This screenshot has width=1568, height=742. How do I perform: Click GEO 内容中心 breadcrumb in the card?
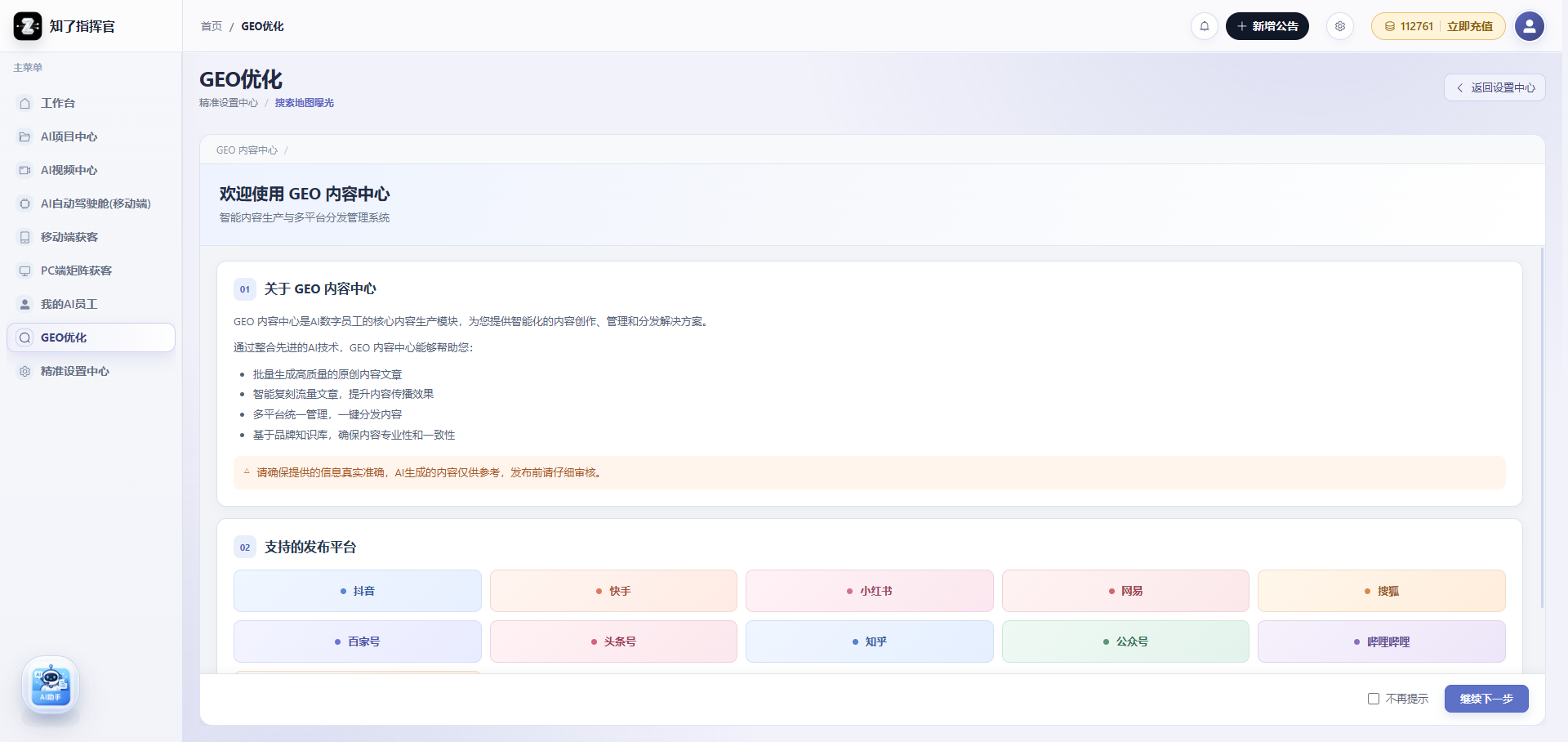pyautogui.click(x=247, y=150)
